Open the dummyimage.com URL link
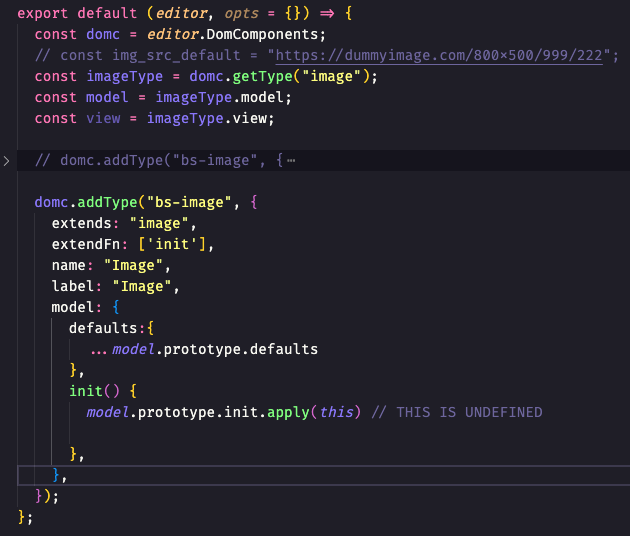Screen dimensions: 630x536 [439, 55]
